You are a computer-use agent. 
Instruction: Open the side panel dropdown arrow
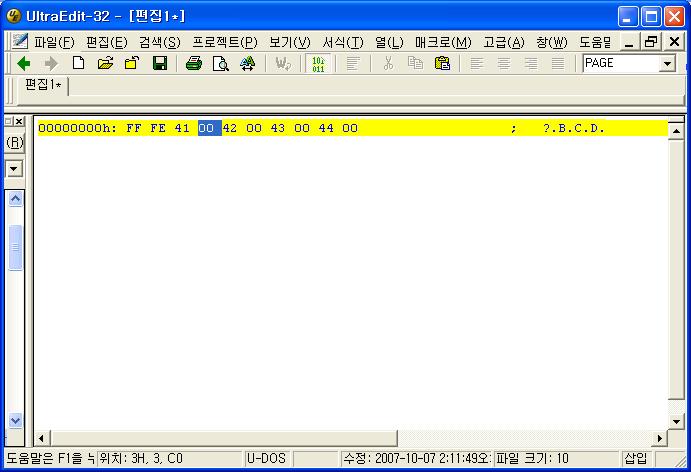pyautogui.click(x=14, y=168)
